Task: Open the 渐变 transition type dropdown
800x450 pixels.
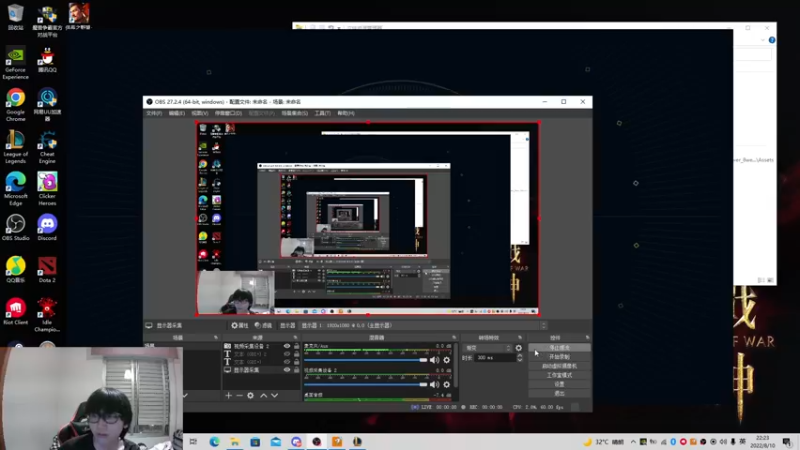Action: coord(487,348)
